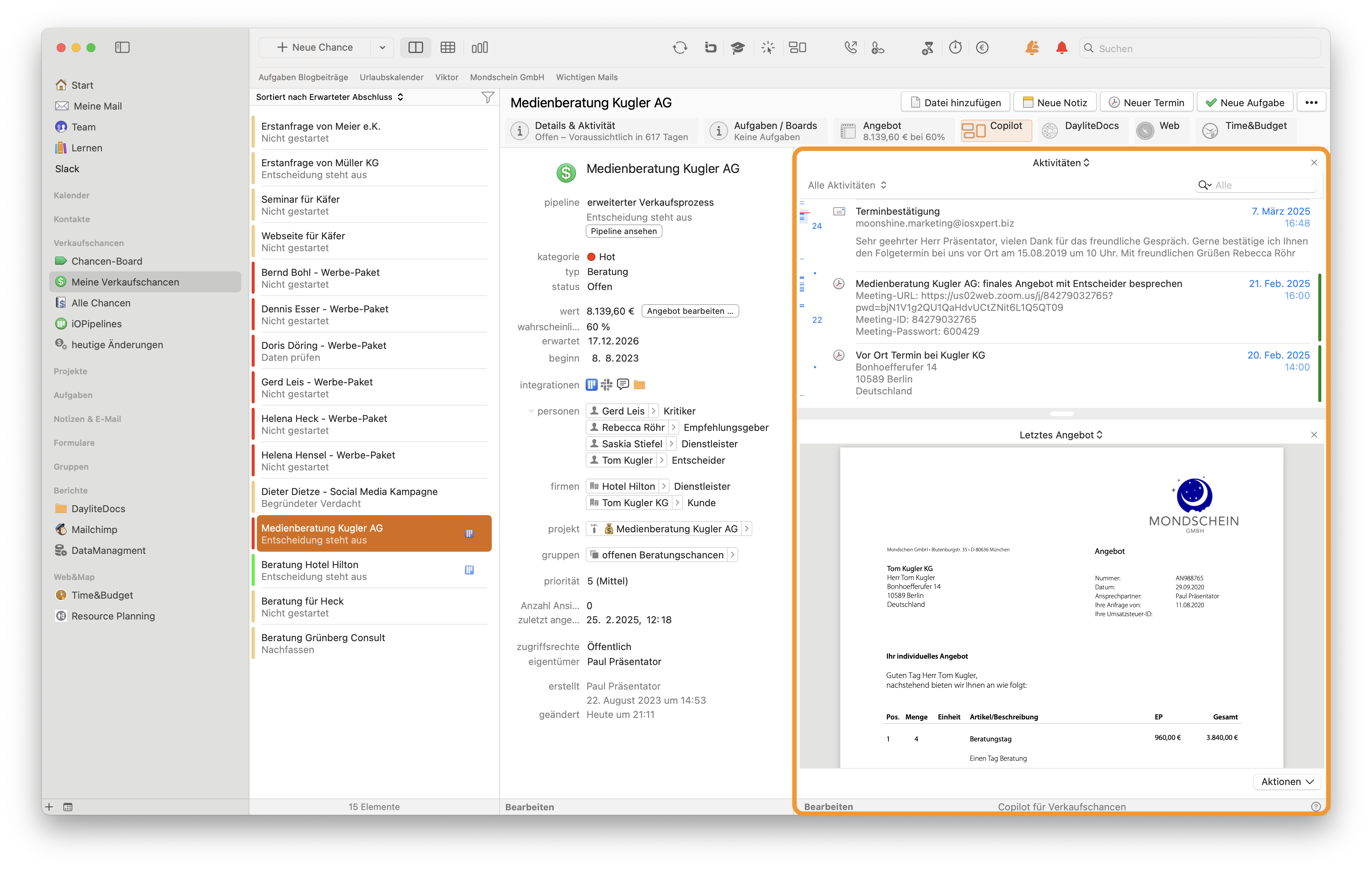Click the Neue Chance button
Screen dimensions: 1372x870
(315, 48)
